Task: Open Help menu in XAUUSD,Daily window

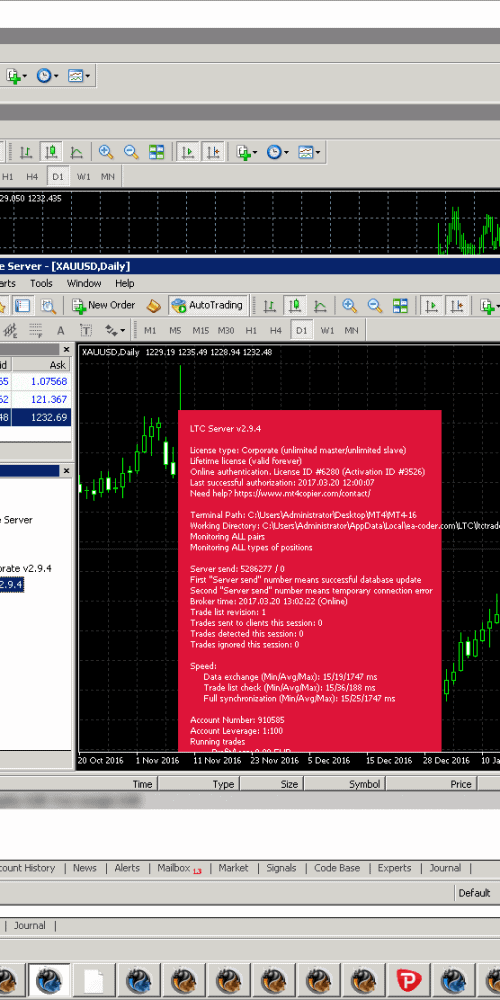Action: pyautogui.click(x=124, y=283)
